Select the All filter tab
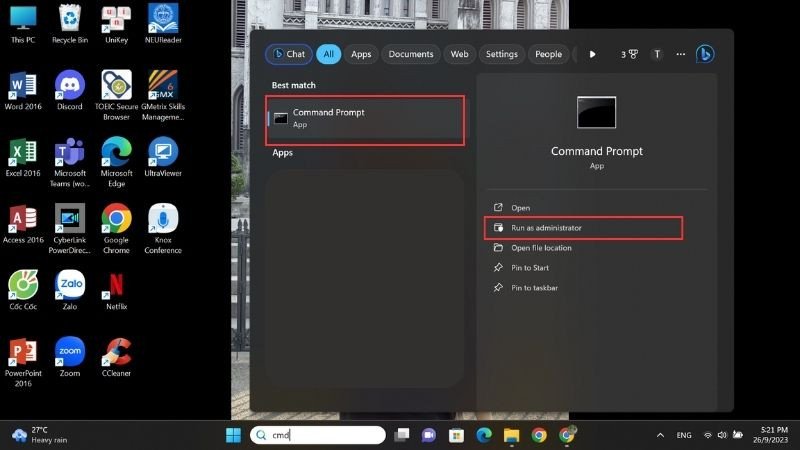The image size is (800, 450). 329,54
